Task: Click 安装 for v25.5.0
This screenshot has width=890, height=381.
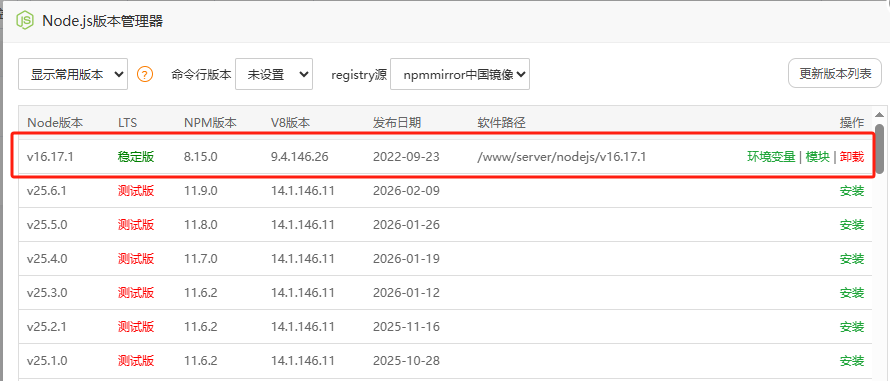Action: tap(852, 225)
